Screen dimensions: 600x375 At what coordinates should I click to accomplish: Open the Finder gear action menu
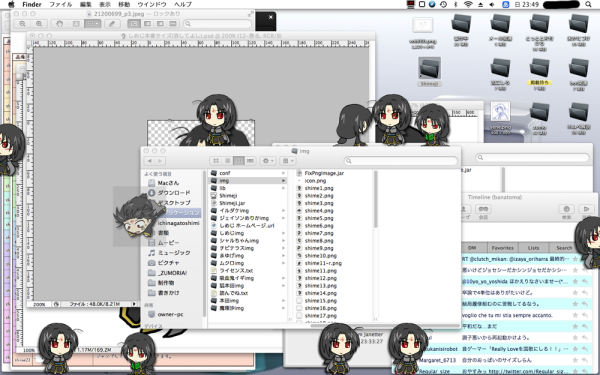(267, 161)
